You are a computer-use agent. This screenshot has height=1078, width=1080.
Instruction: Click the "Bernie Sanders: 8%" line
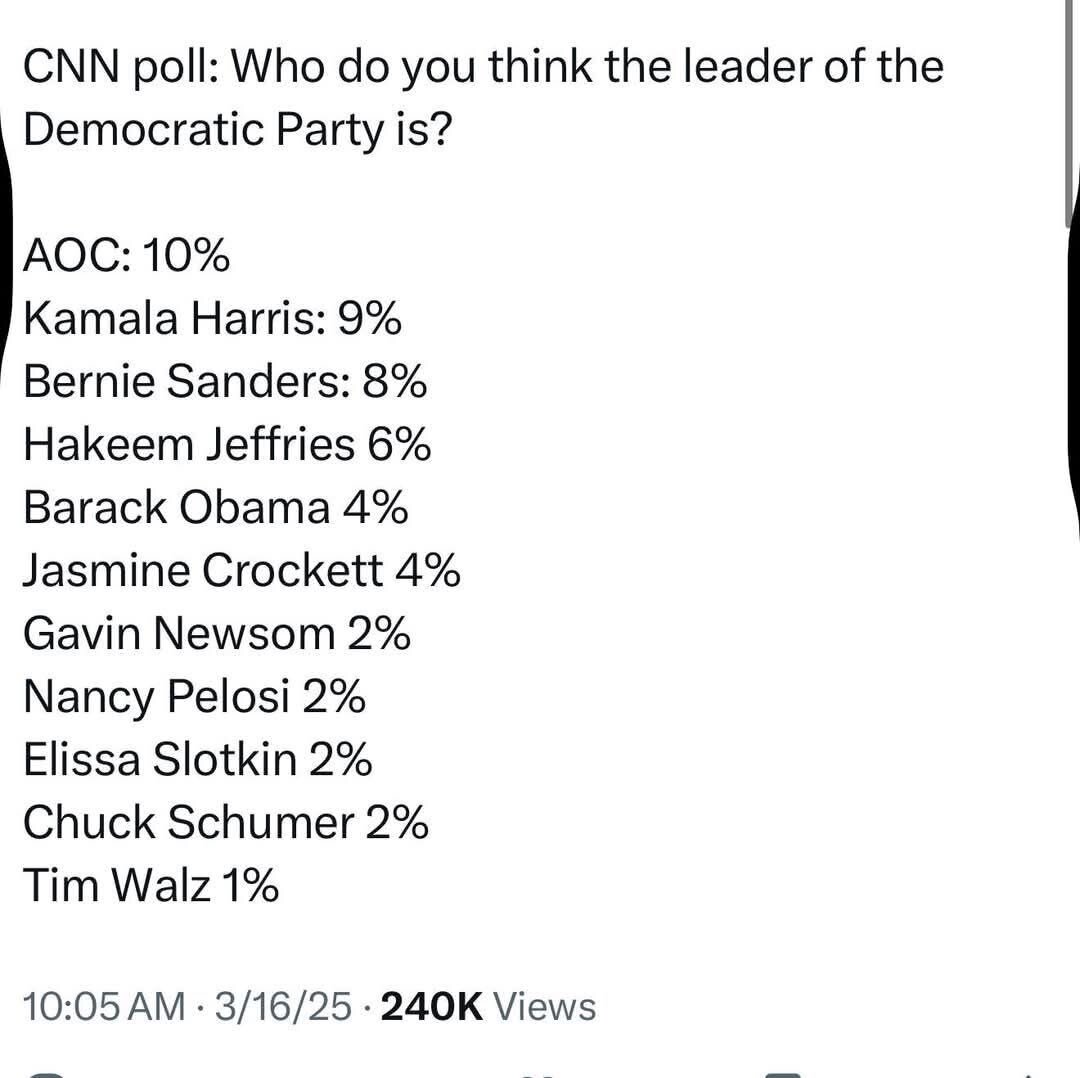click(225, 383)
